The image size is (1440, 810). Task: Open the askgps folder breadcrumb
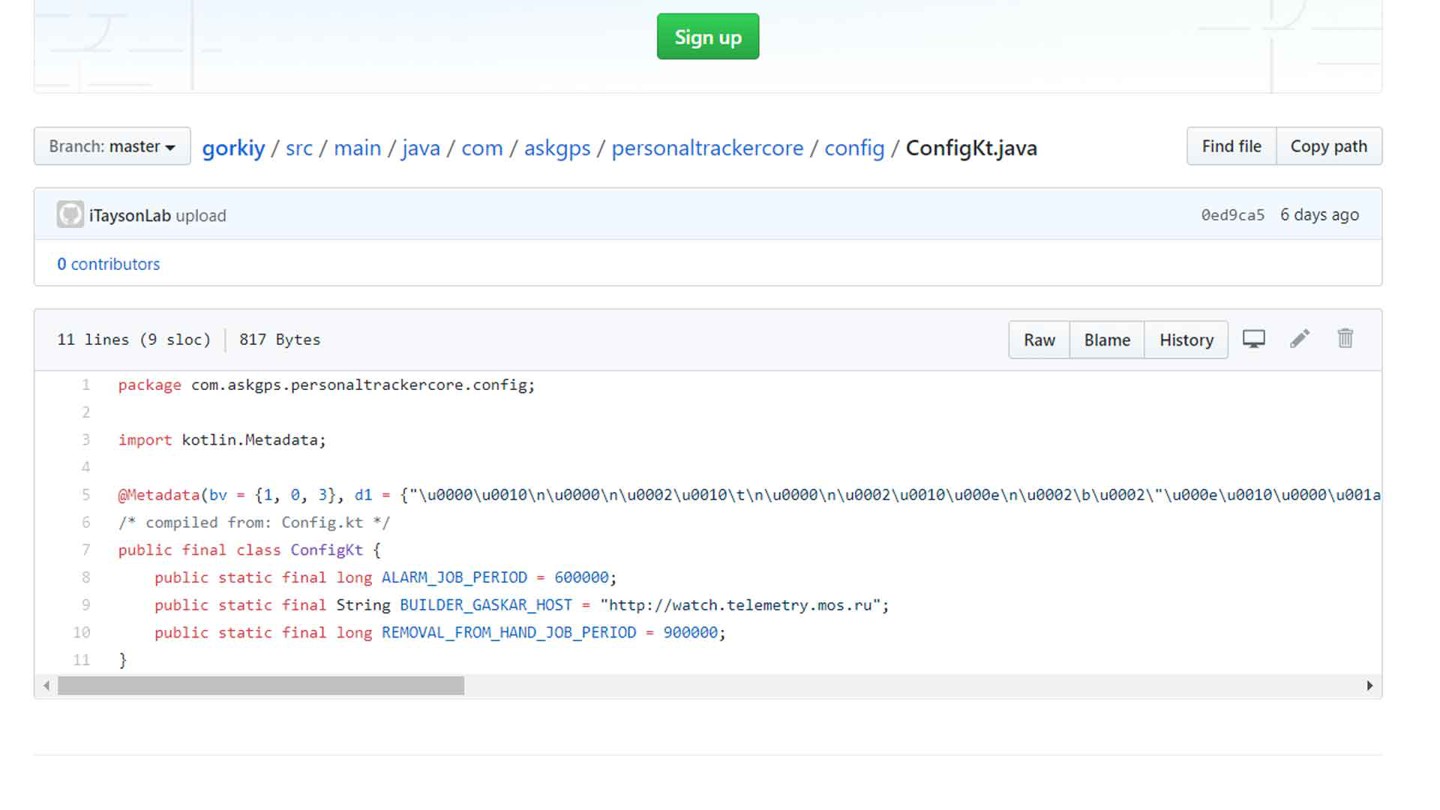pyautogui.click(x=557, y=148)
